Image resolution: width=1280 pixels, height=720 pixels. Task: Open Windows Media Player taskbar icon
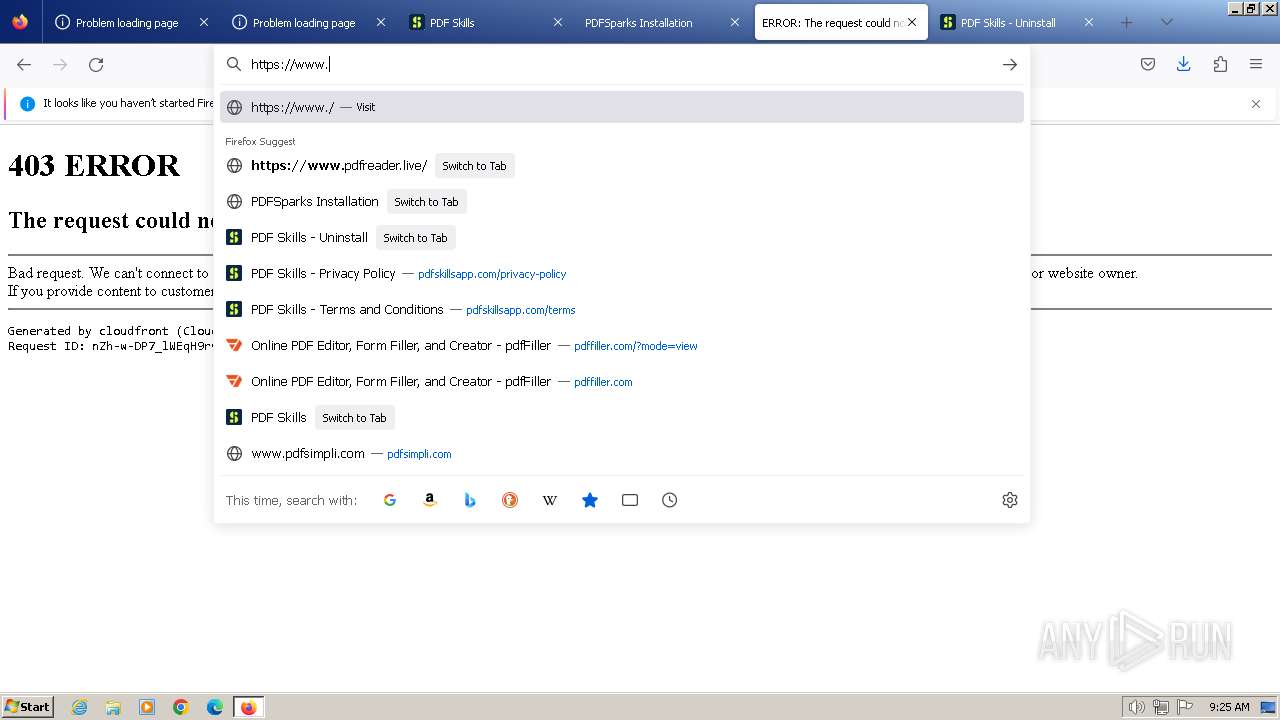tap(147, 707)
